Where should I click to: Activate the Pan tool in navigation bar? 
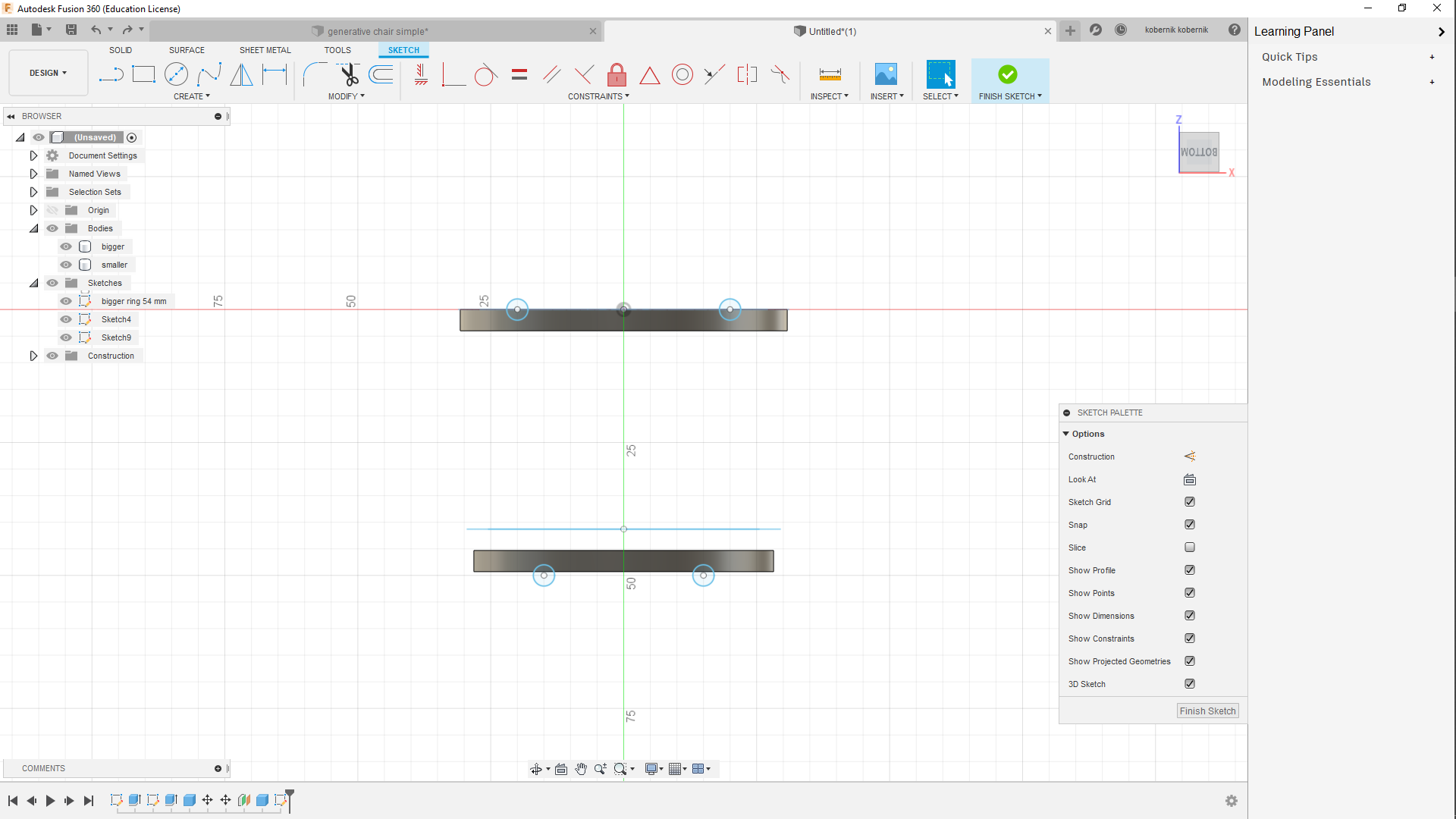(581, 768)
